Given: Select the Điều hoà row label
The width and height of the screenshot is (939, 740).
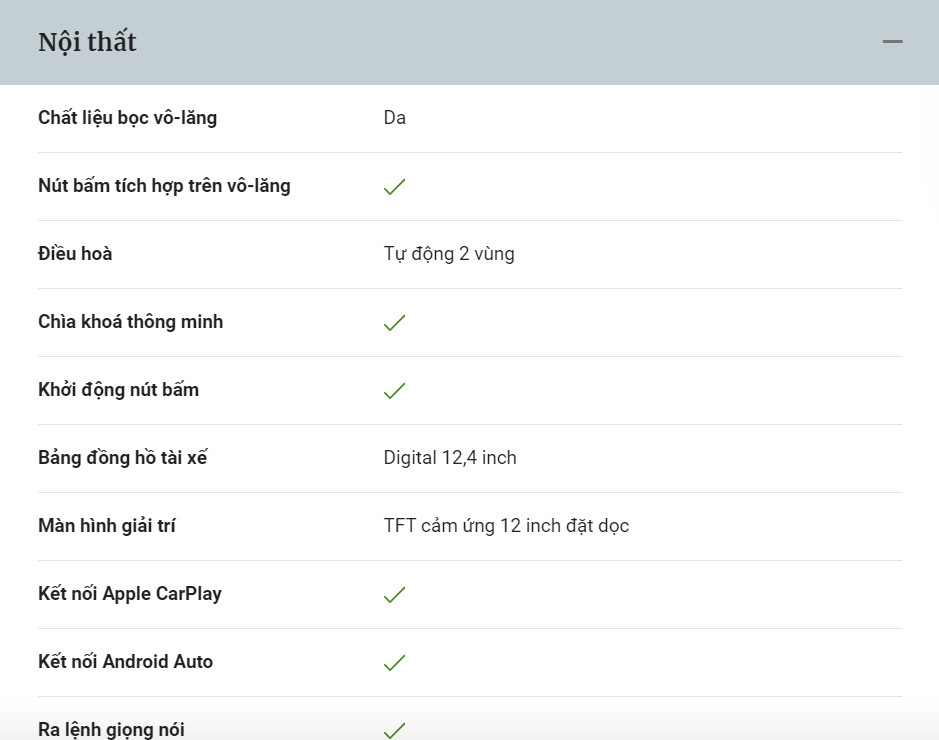Looking at the screenshot, I should [75, 254].
